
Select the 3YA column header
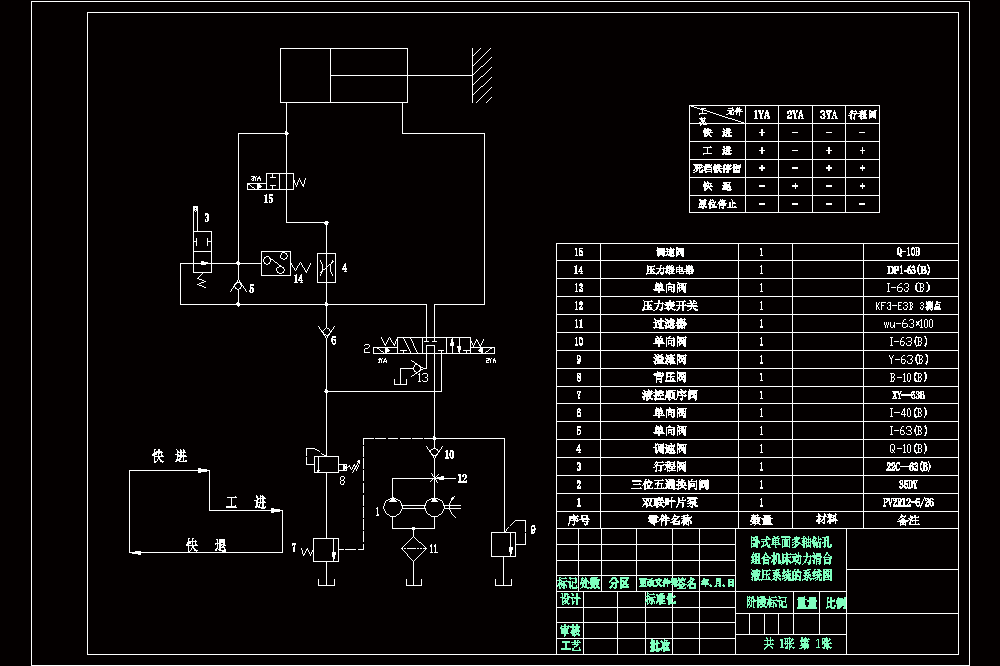click(x=828, y=115)
